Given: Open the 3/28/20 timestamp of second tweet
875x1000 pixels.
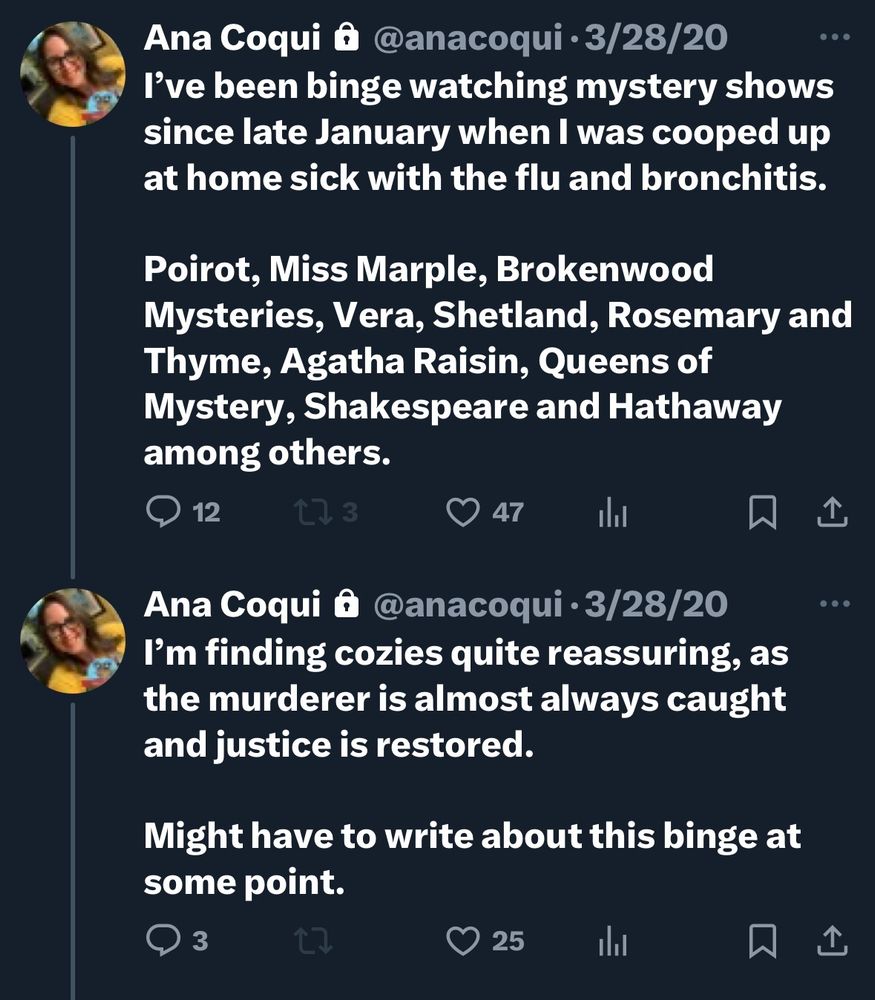Looking at the screenshot, I should tap(657, 604).
